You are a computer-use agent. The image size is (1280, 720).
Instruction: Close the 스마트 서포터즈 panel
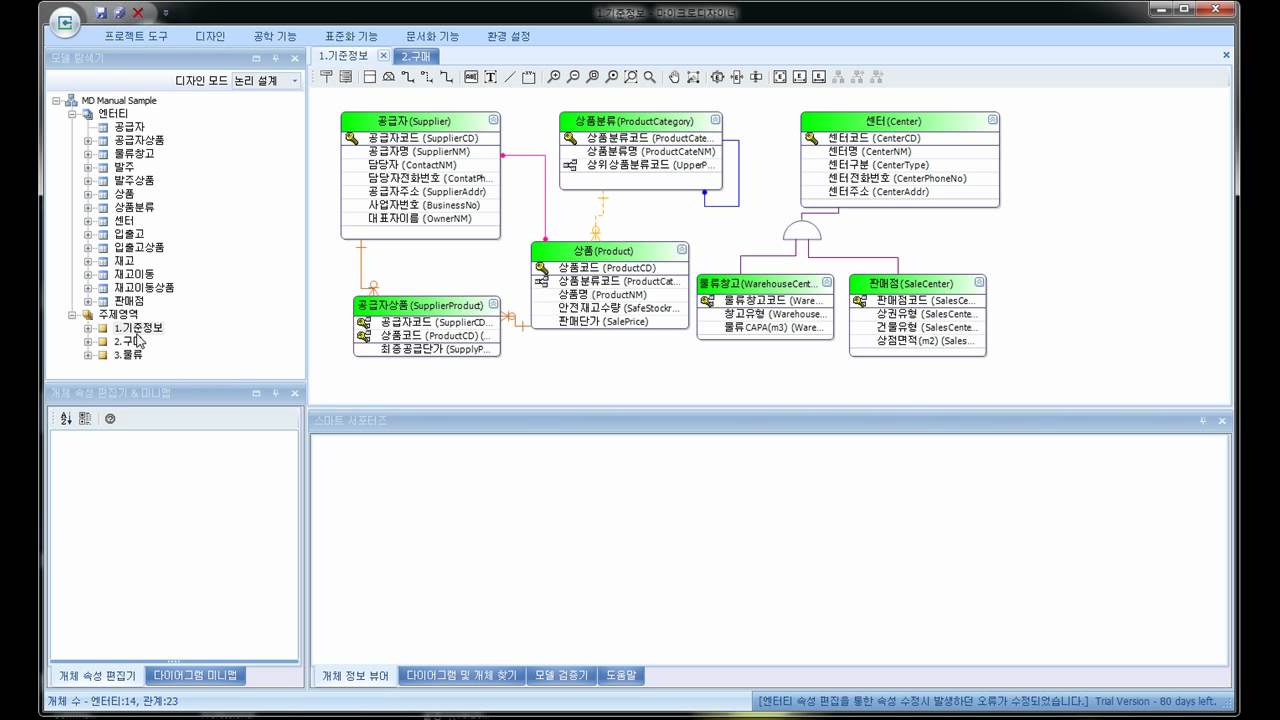(1222, 421)
